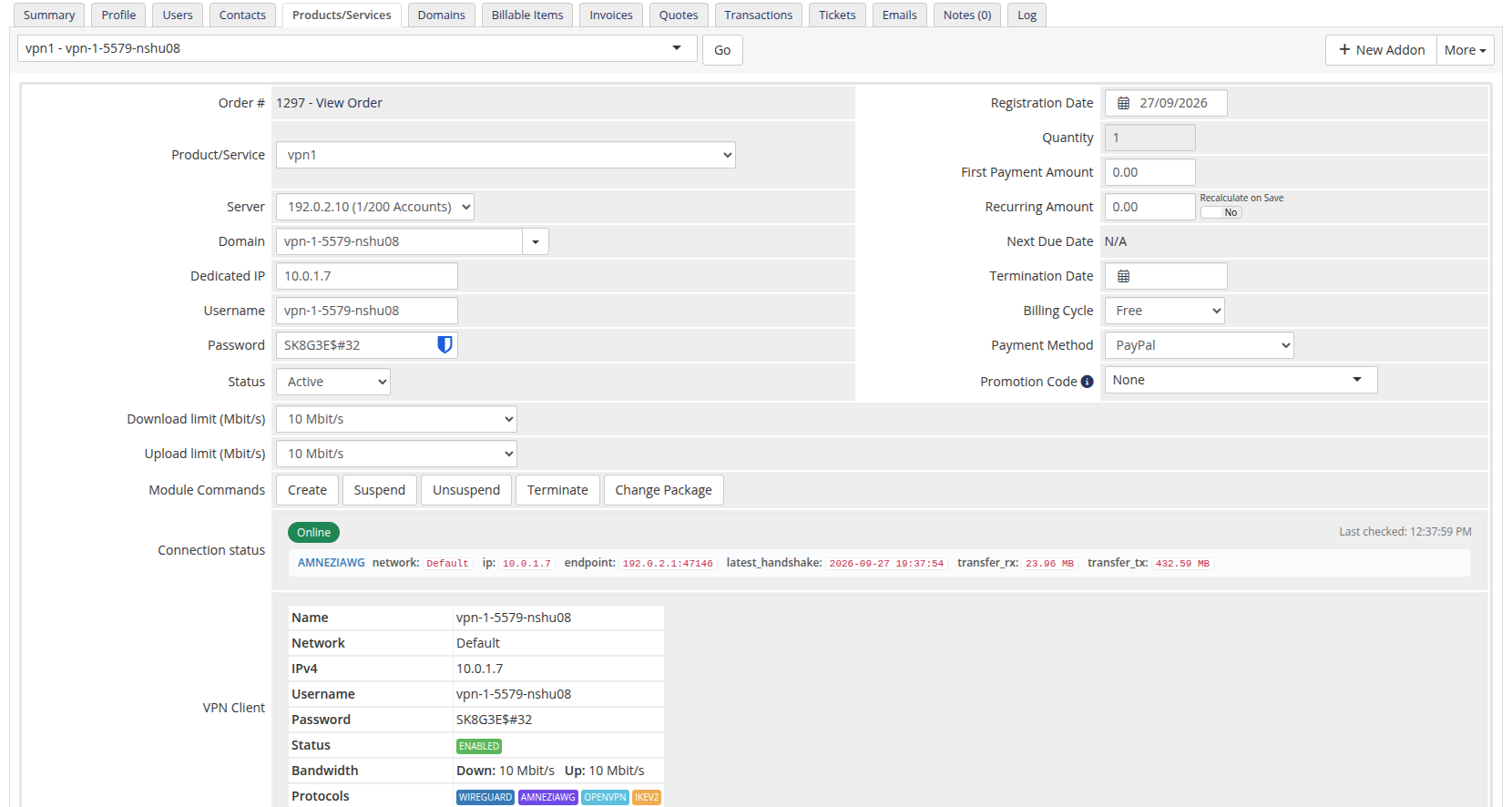The width and height of the screenshot is (1512, 807).
Task: Click the ENABLED status badge
Action: pyautogui.click(x=479, y=746)
